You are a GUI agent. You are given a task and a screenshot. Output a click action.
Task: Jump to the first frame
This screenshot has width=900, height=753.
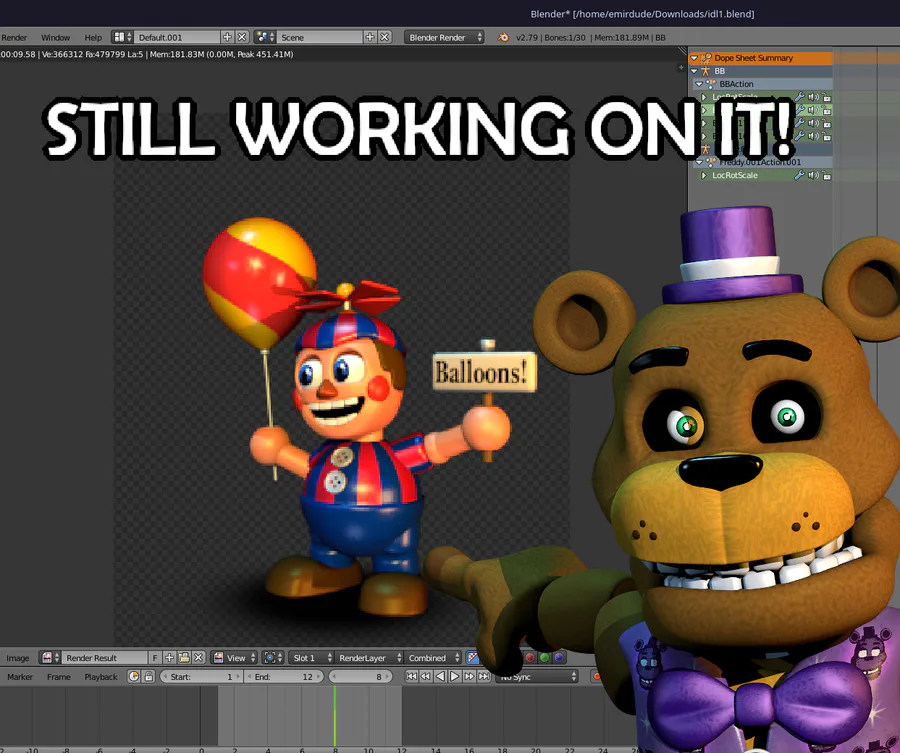click(412, 677)
